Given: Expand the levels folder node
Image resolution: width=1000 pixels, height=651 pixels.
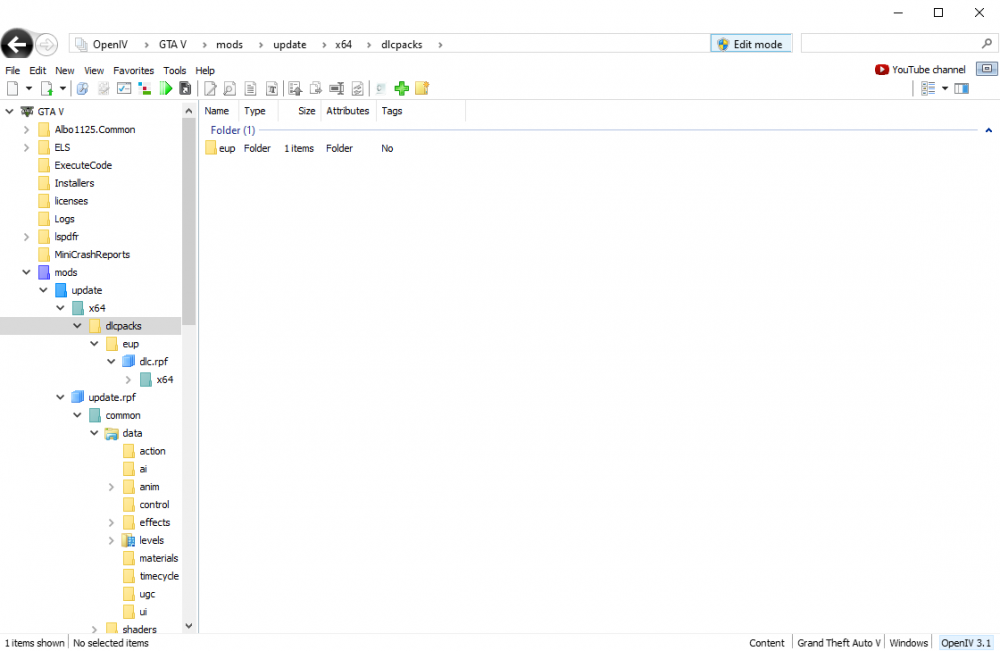Looking at the screenshot, I should pyautogui.click(x=111, y=540).
